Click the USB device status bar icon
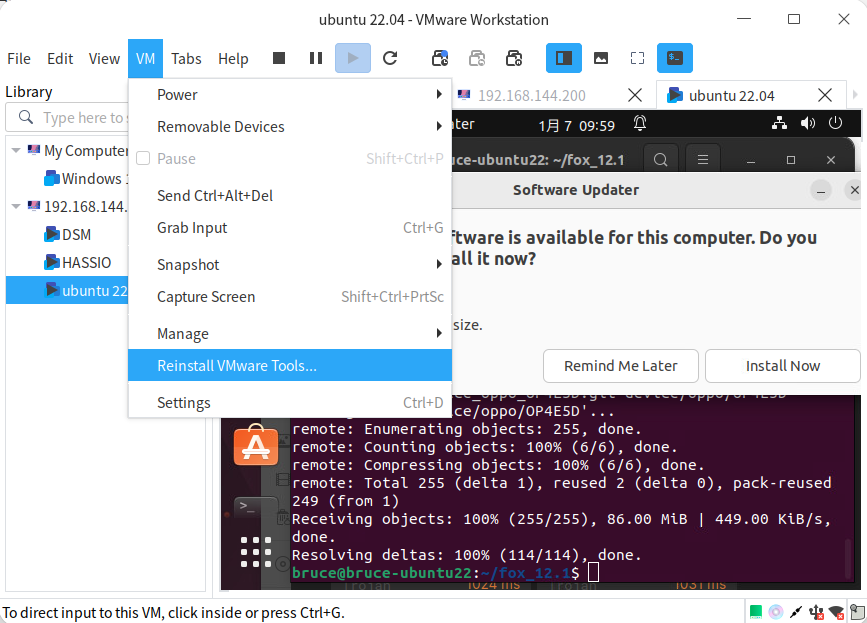 817,611
